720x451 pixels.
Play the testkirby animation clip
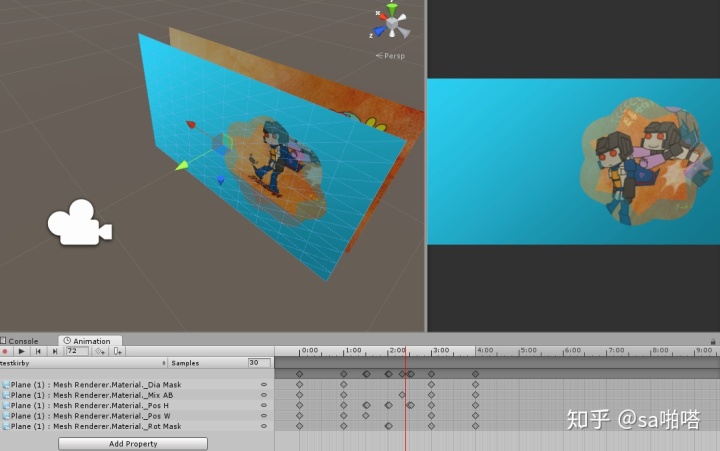(x=21, y=351)
